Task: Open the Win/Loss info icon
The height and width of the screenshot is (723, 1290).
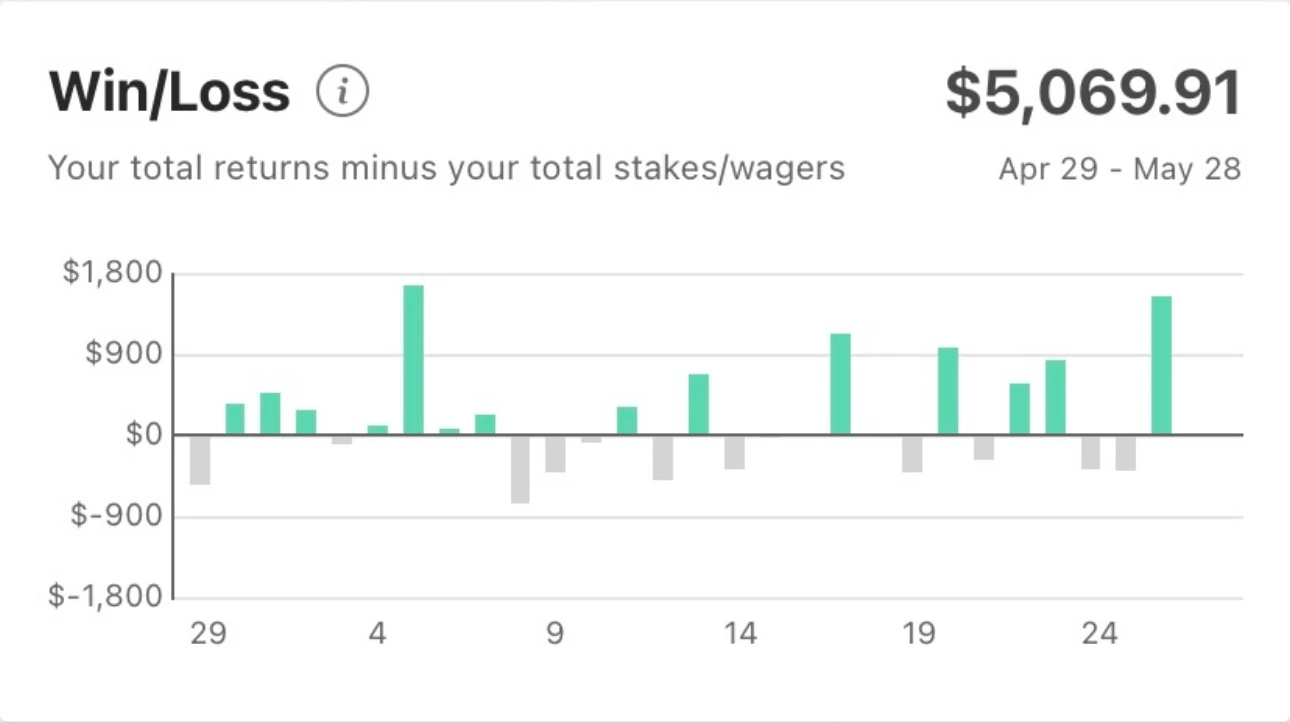Action: 343,93
